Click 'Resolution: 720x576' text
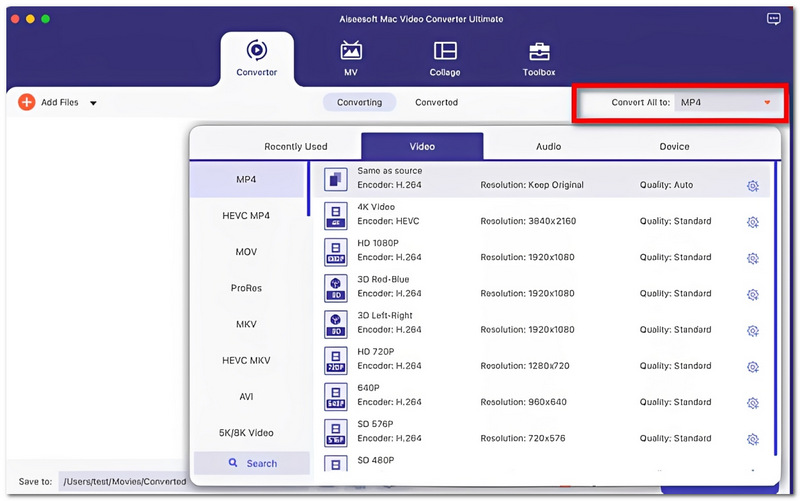Image resolution: width=800 pixels, height=501 pixels. point(523,439)
